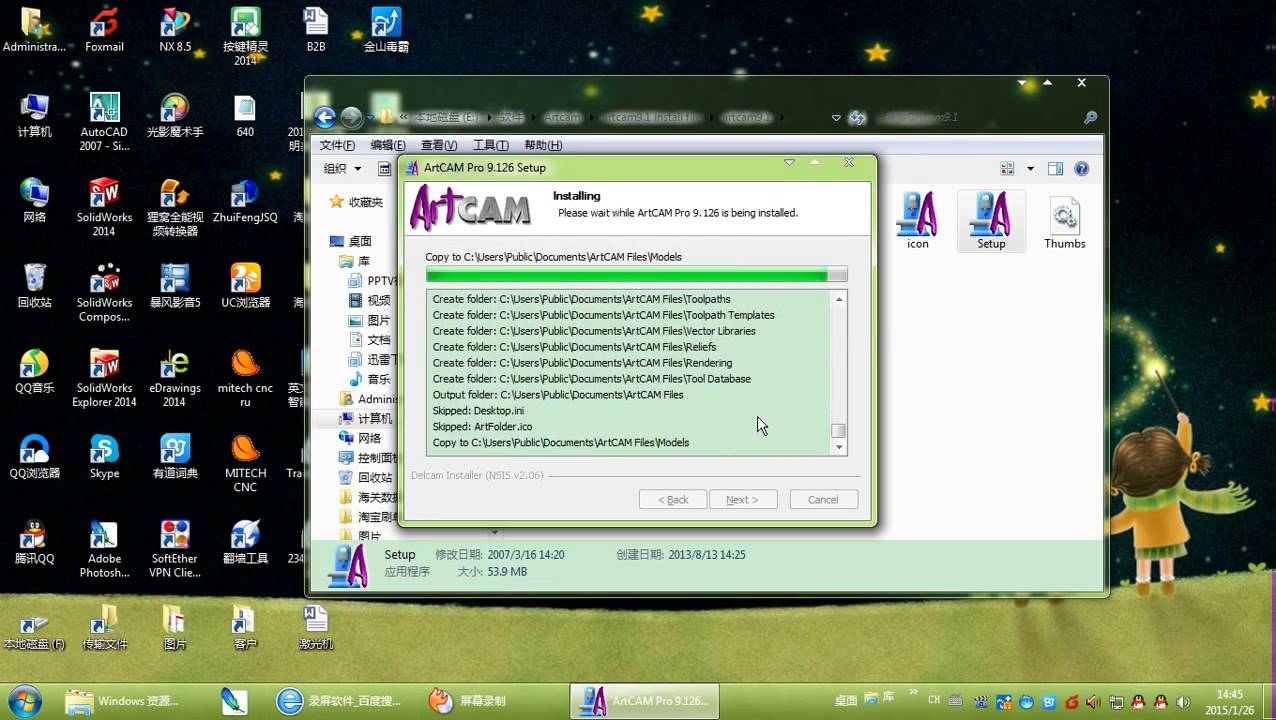Click the Explorer help question mark icon
The width and height of the screenshot is (1276, 720).
click(x=1081, y=169)
